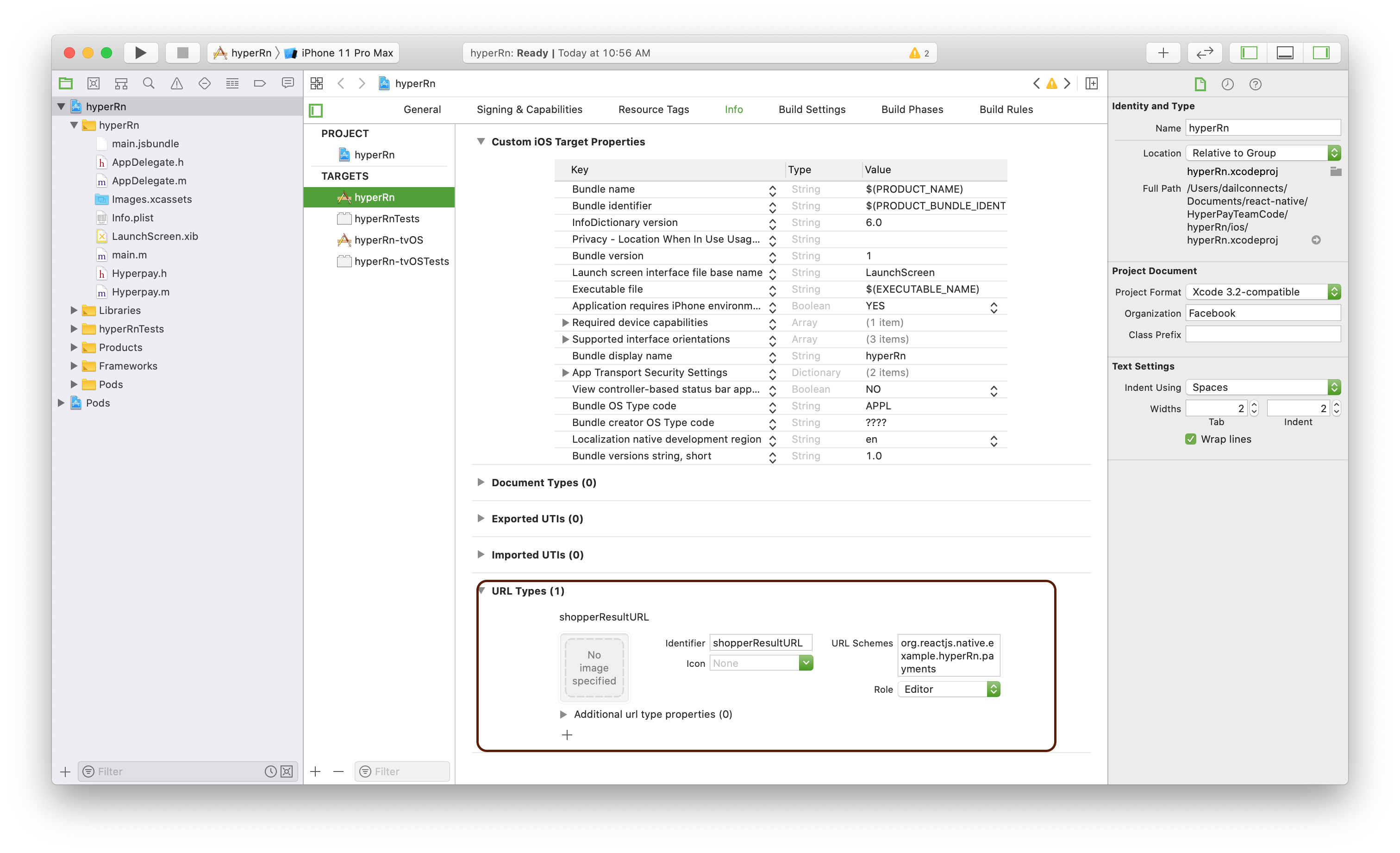Toggle the Debug area panel
The width and height of the screenshot is (1400, 853).
1285,53
